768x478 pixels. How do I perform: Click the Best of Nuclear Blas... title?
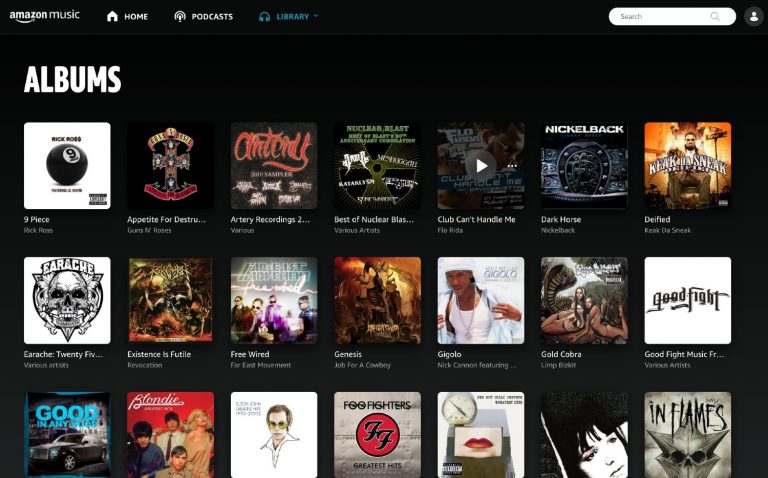[374, 219]
